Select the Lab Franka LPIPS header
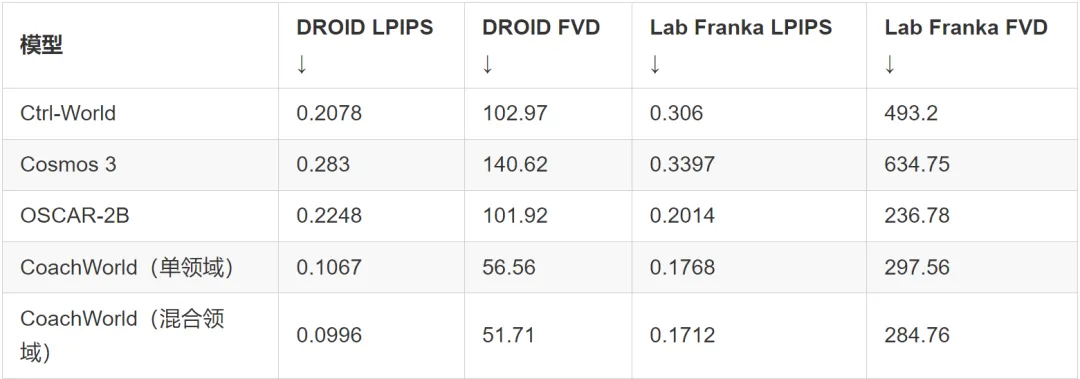1080x379 pixels. pyautogui.click(x=740, y=28)
